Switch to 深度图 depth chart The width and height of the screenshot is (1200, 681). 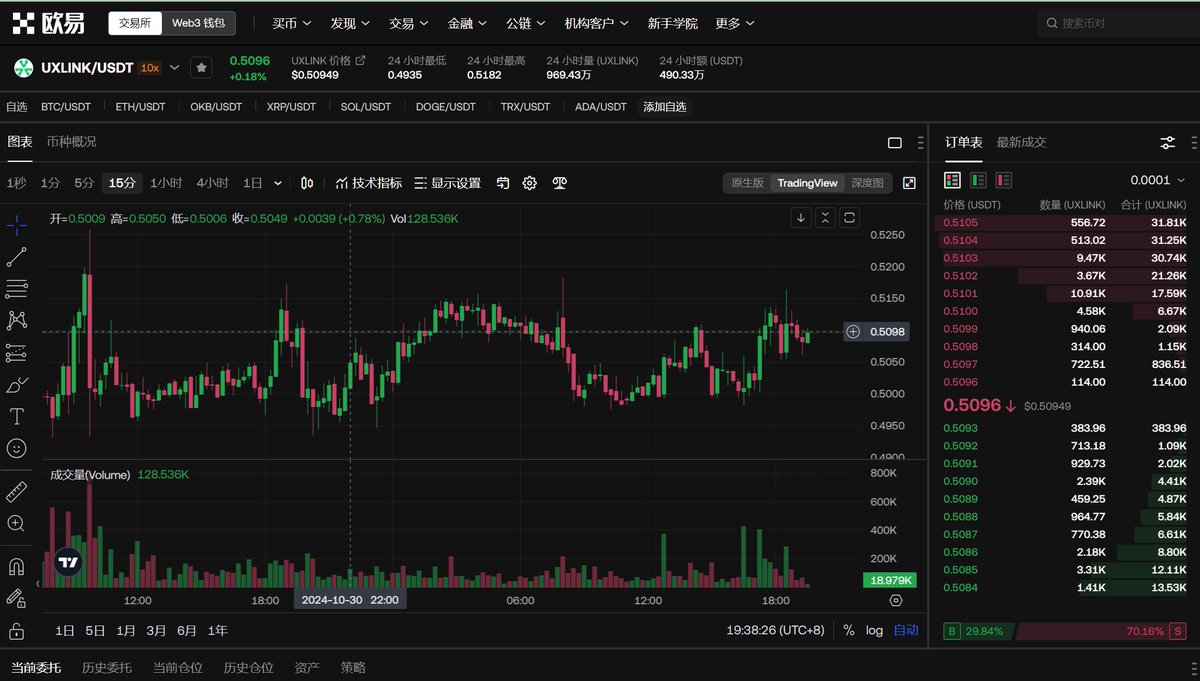[x=867, y=183]
